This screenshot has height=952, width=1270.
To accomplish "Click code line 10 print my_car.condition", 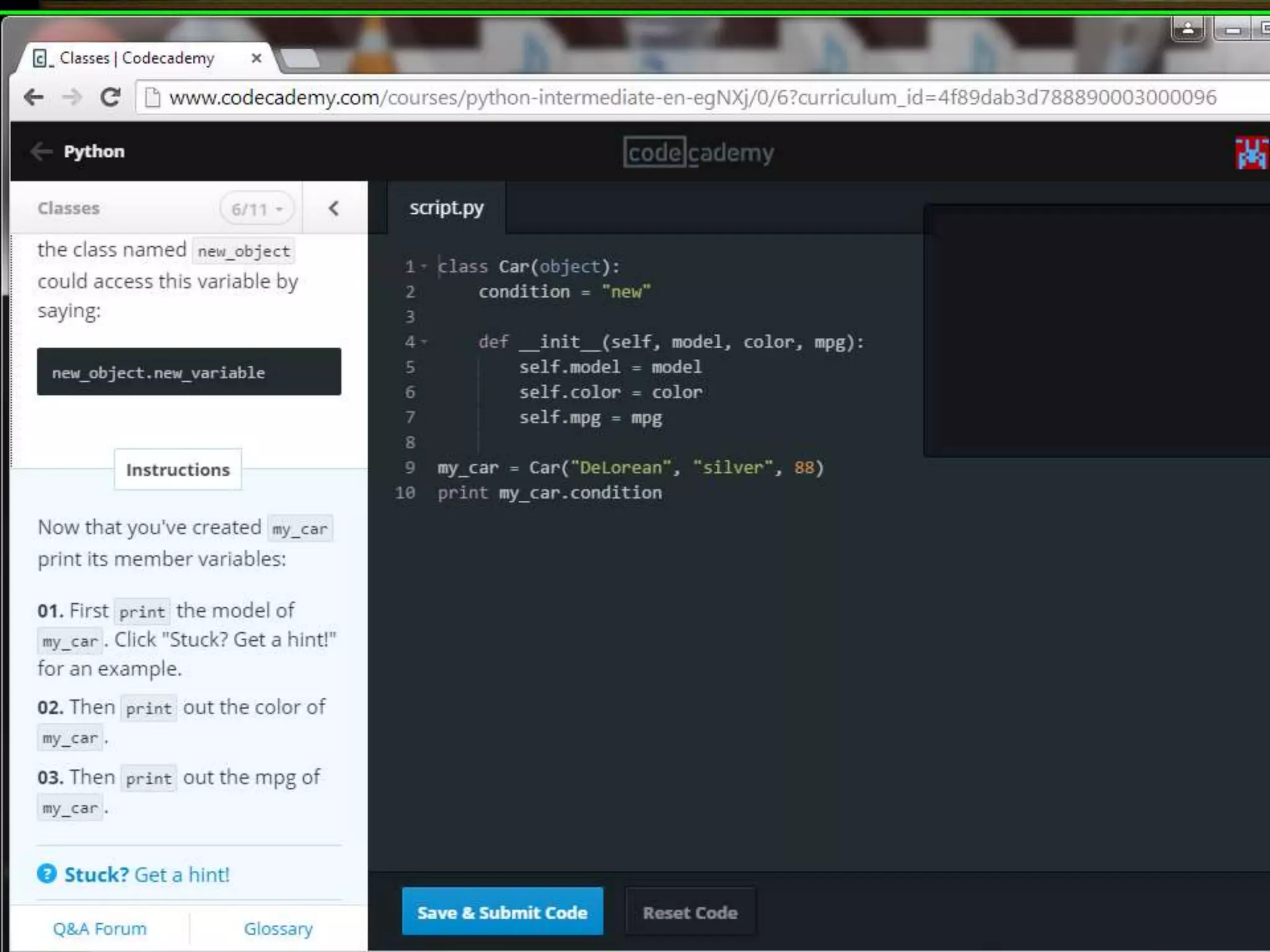I will [x=549, y=493].
